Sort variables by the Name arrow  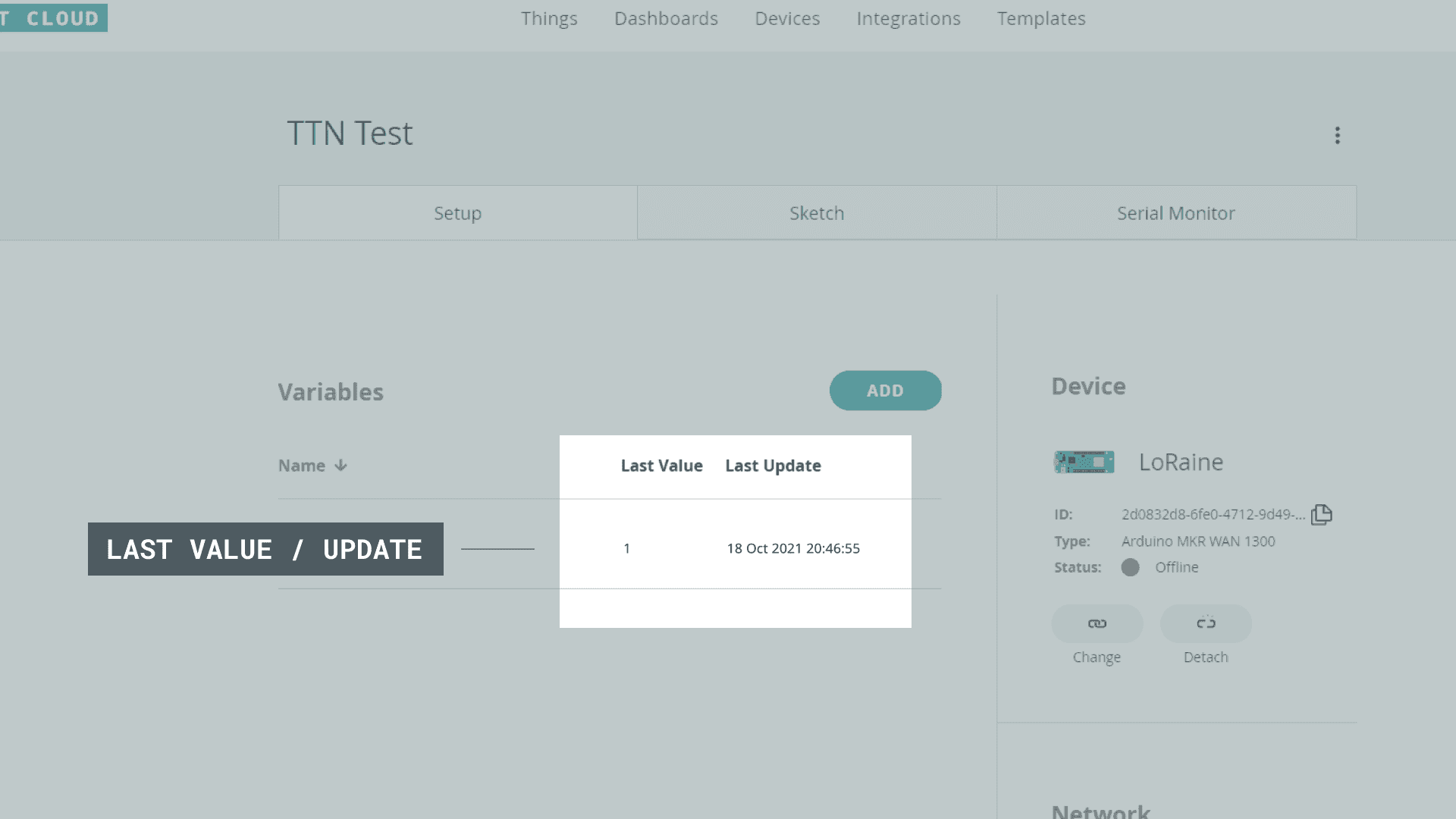point(340,466)
